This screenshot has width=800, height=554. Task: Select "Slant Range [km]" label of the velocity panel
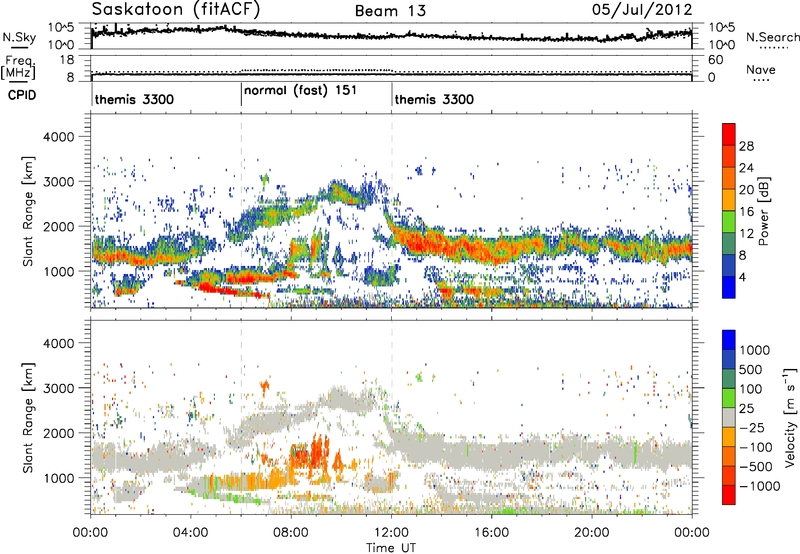click(x=28, y=418)
